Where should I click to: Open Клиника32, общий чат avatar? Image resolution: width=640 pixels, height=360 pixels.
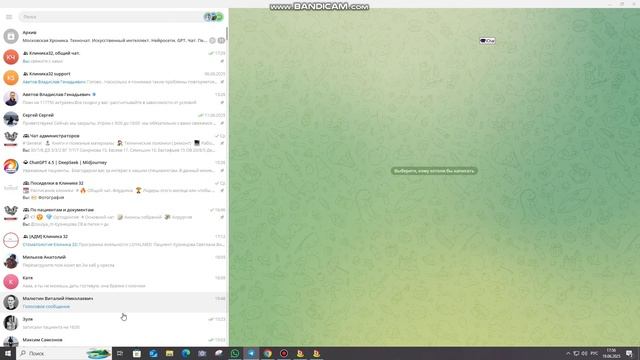click(11, 57)
